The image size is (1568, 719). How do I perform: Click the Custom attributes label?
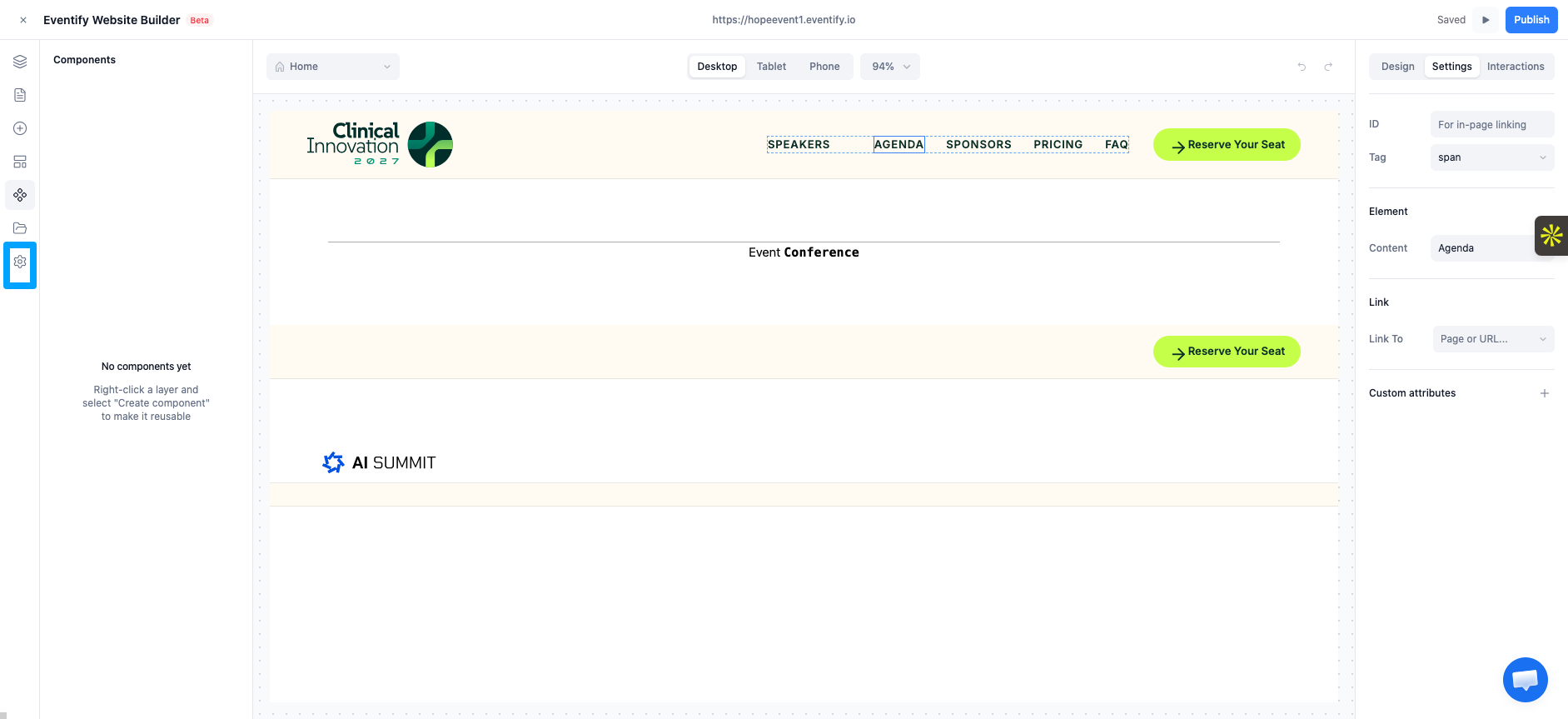(x=1412, y=393)
